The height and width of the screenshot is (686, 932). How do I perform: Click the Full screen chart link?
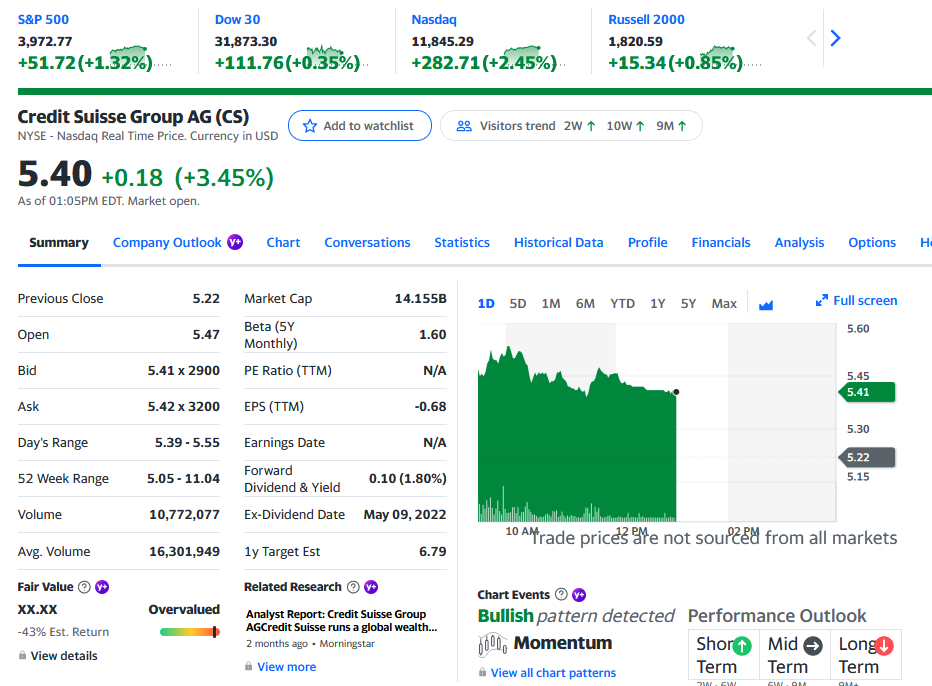[857, 300]
